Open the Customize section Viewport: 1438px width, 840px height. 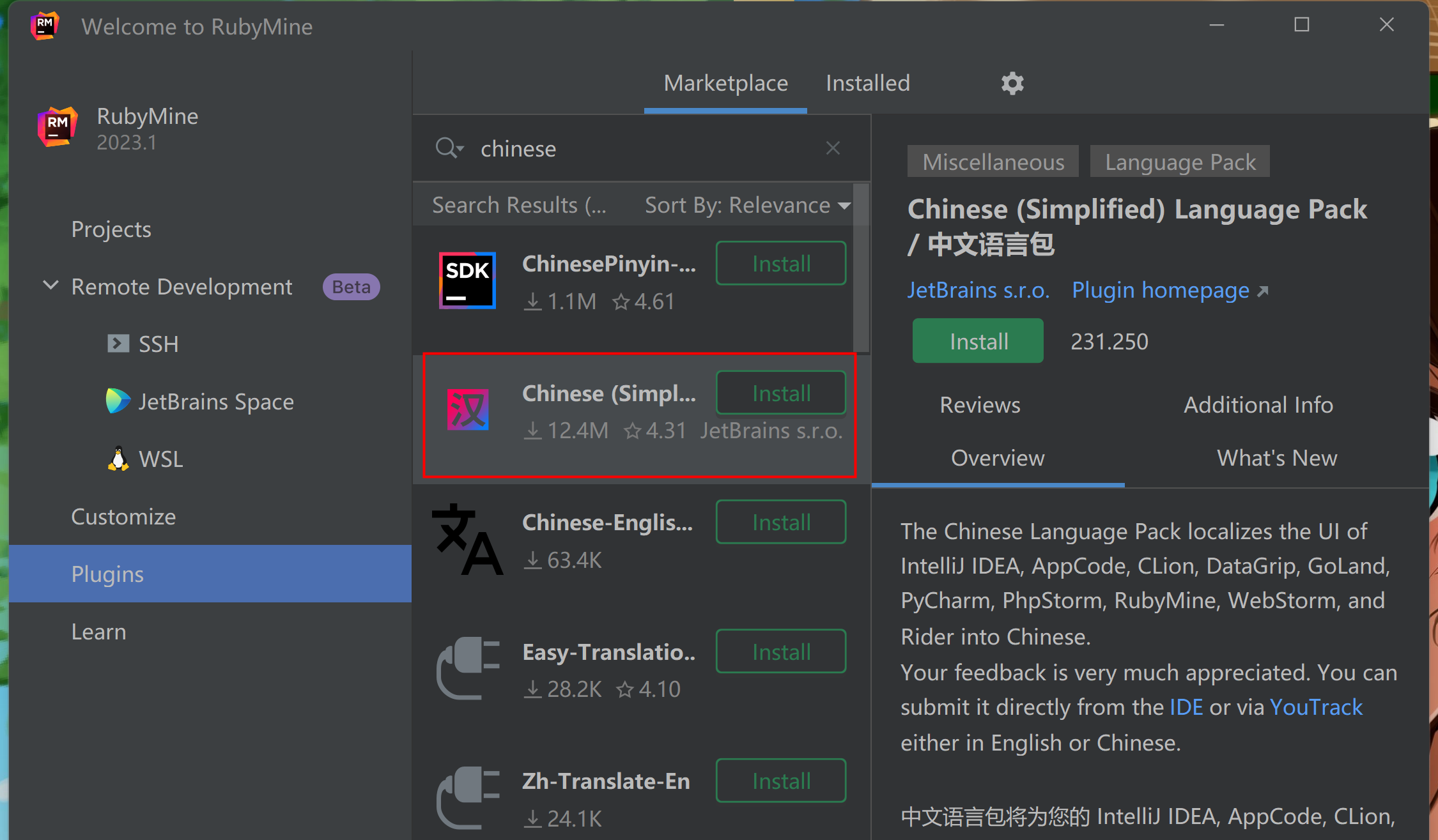[123, 516]
